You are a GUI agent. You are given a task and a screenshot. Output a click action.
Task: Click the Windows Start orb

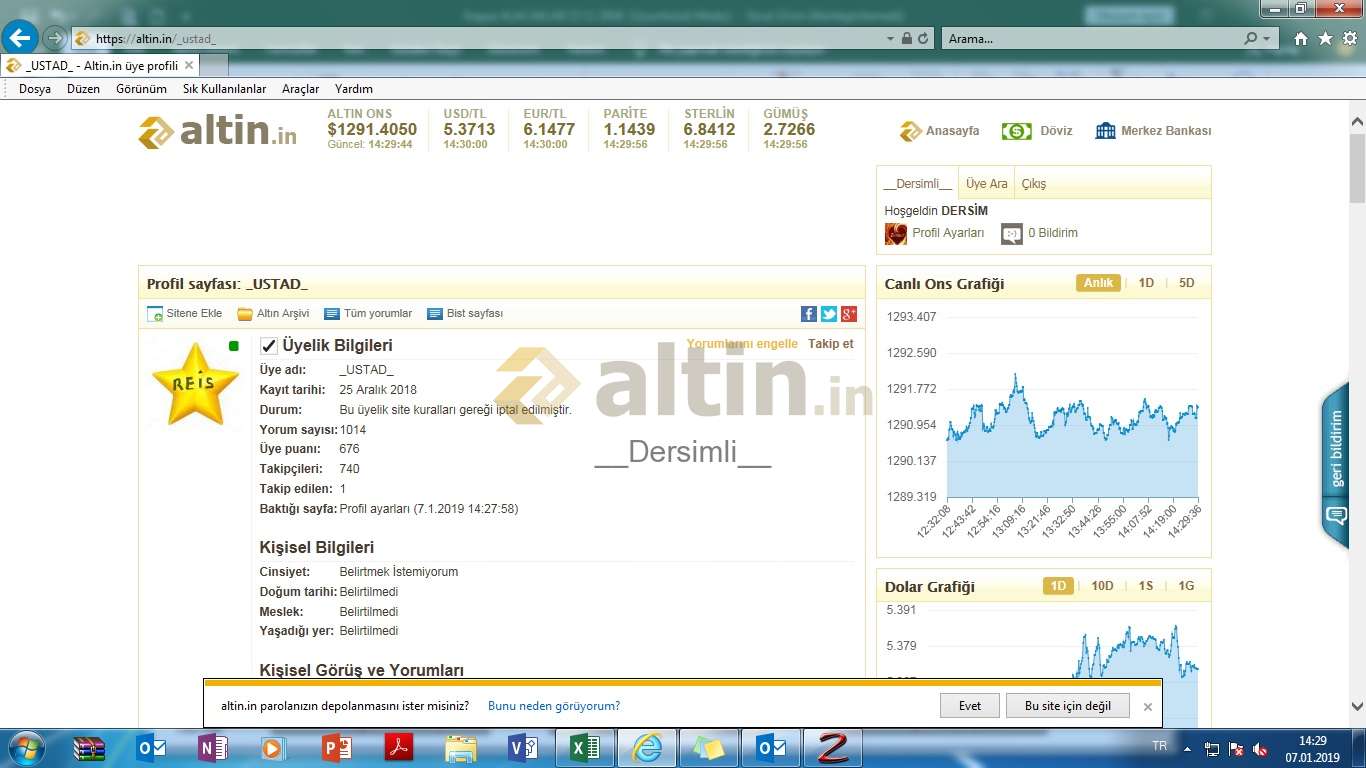coord(25,748)
